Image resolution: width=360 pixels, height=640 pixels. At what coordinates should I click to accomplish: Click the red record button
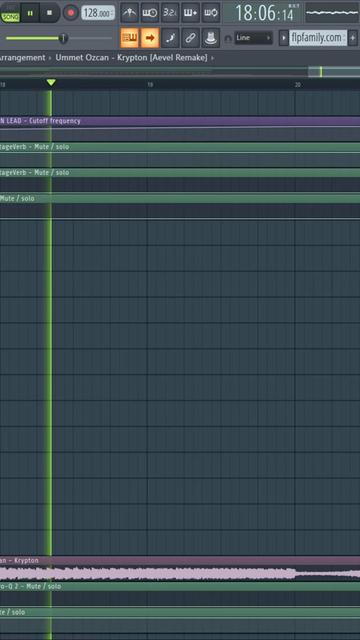[x=71, y=13]
